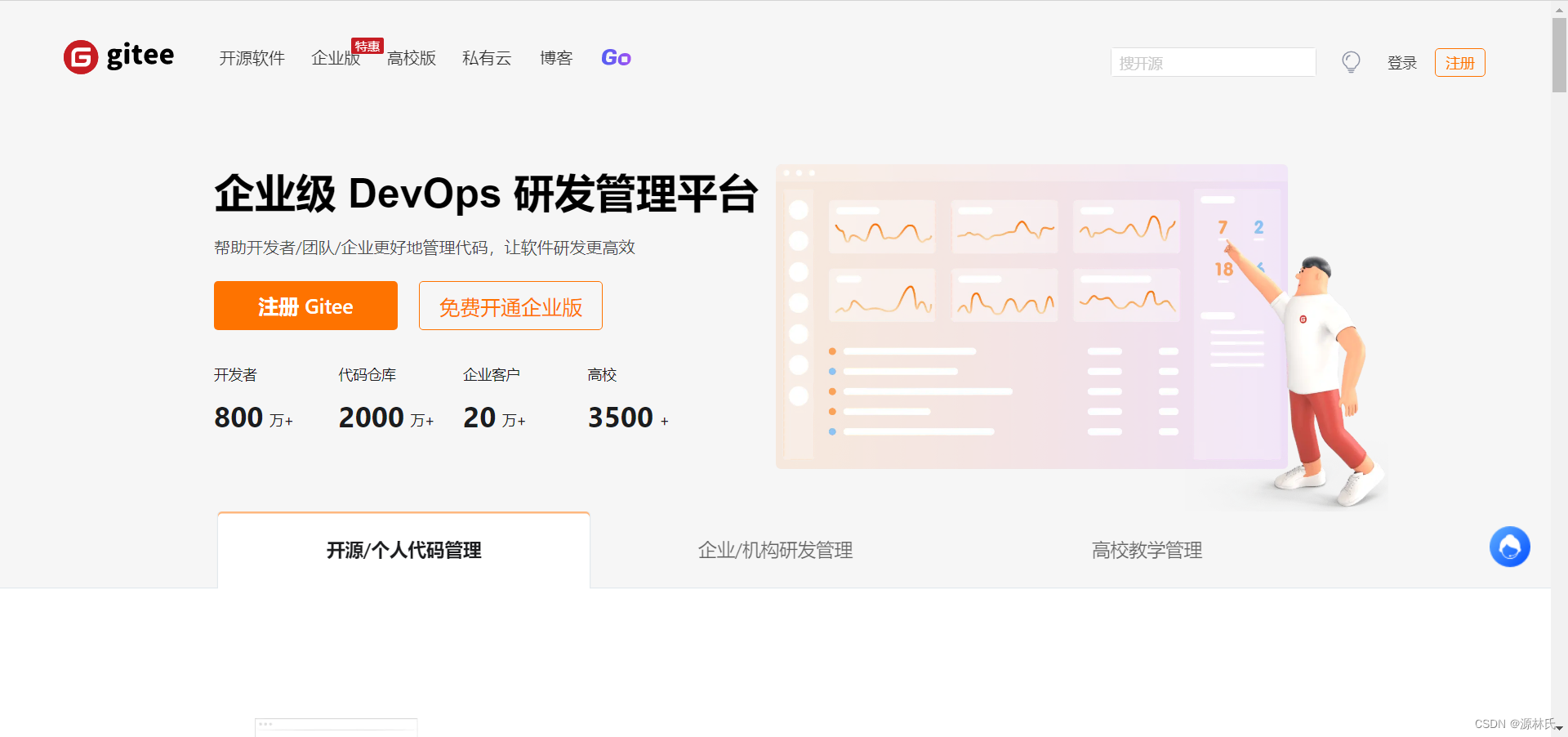Click the 2000 万+ repository count
The height and width of the screenshot is (737, 1568).
click(386, 418)
